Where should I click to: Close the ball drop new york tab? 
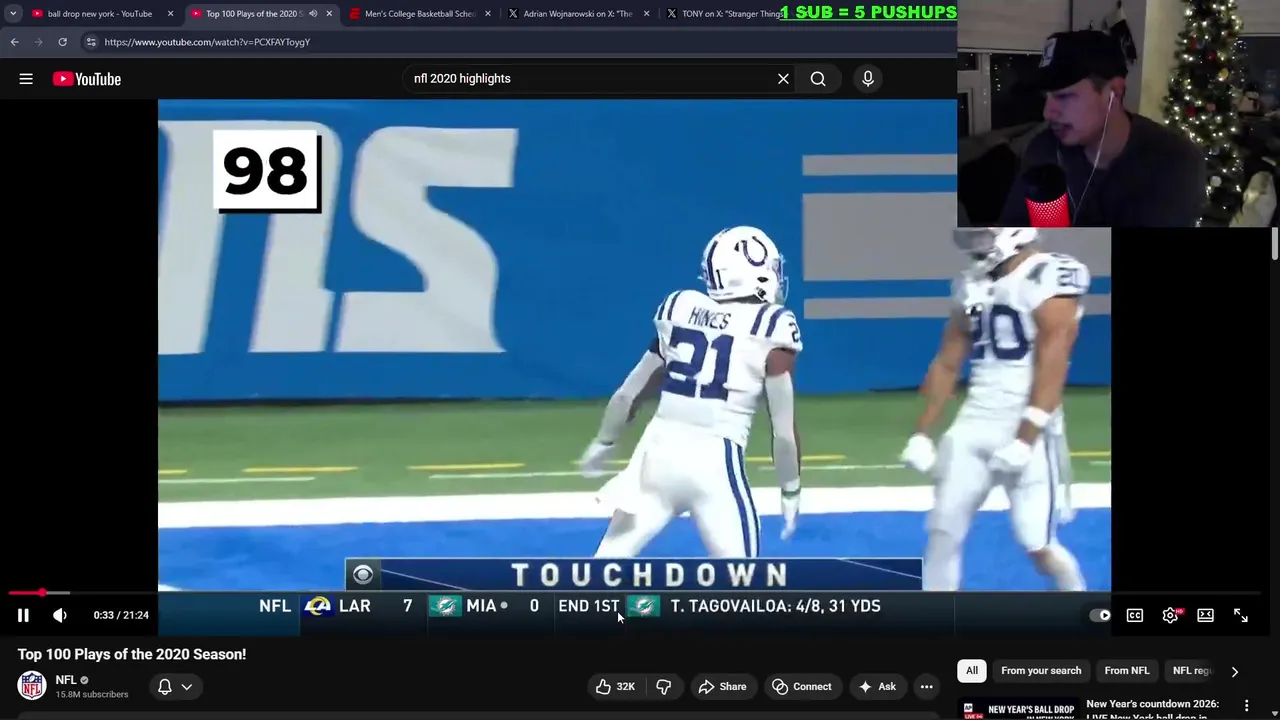point(170,14)
